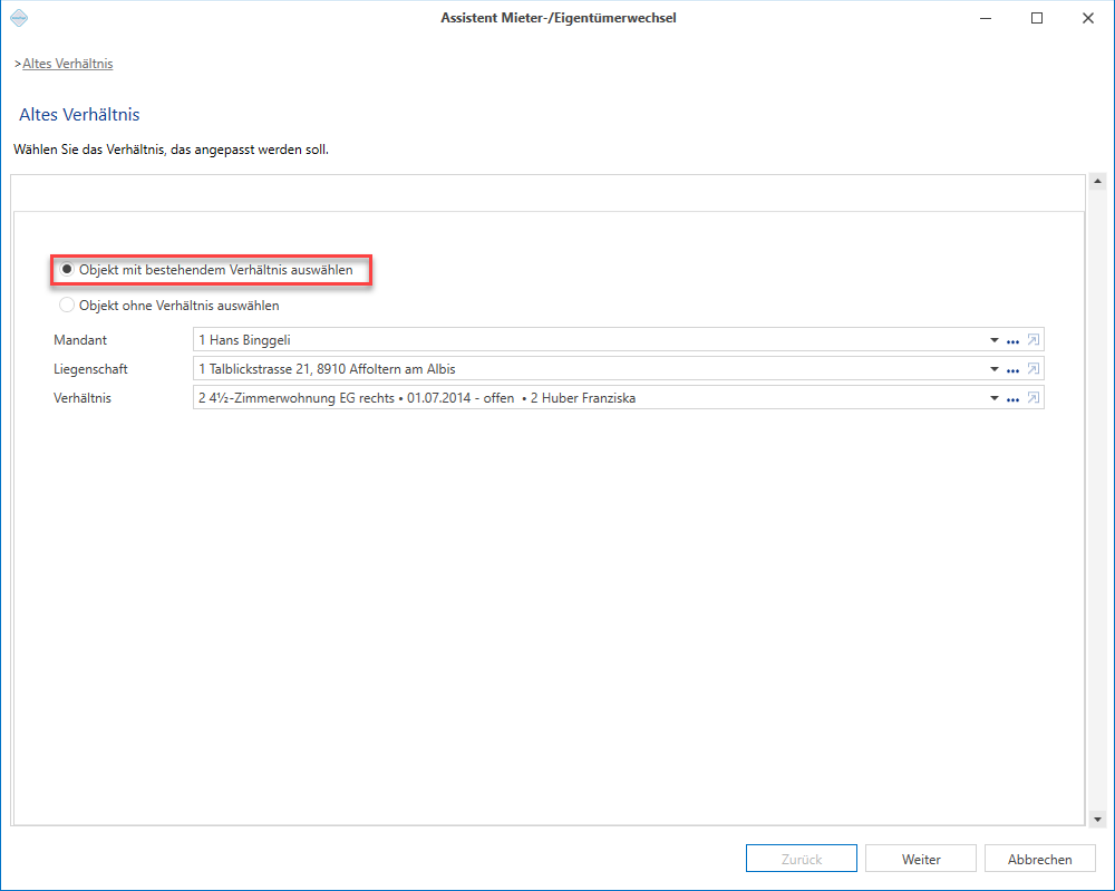
Task: Click the Weiter button
Action: pyautogui.click(x=921, y=859)
